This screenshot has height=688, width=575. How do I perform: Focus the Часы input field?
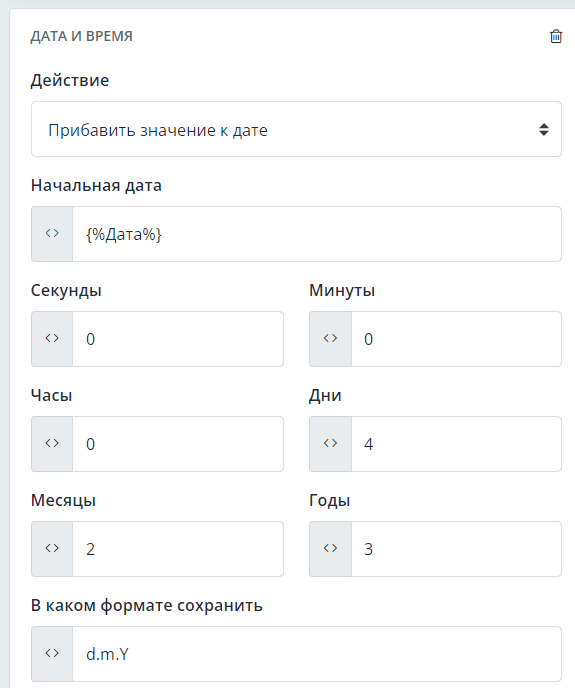click(178, 444)
